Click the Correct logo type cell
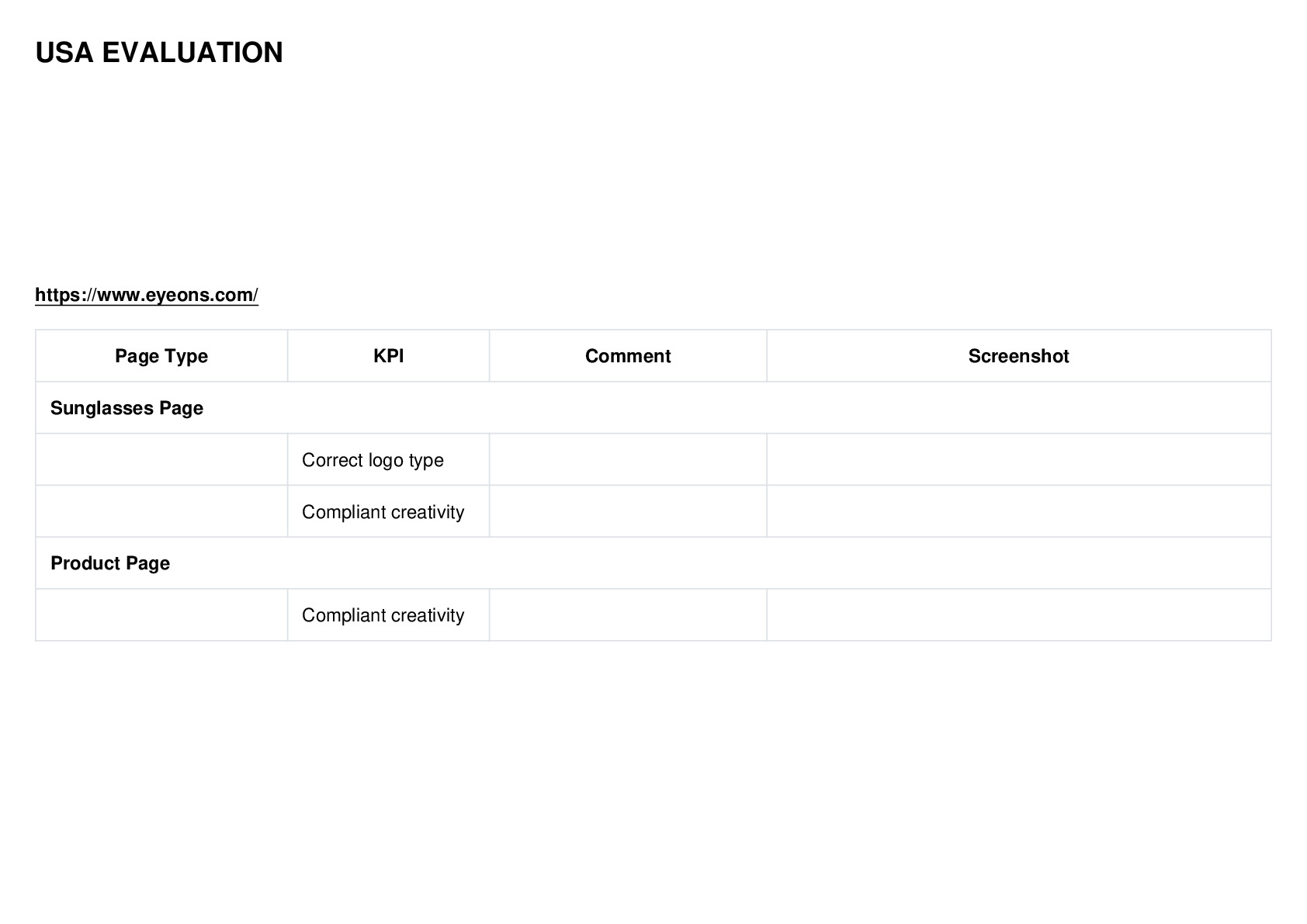This screenshot has width=1307, height=924. click(x=388, y=460)
